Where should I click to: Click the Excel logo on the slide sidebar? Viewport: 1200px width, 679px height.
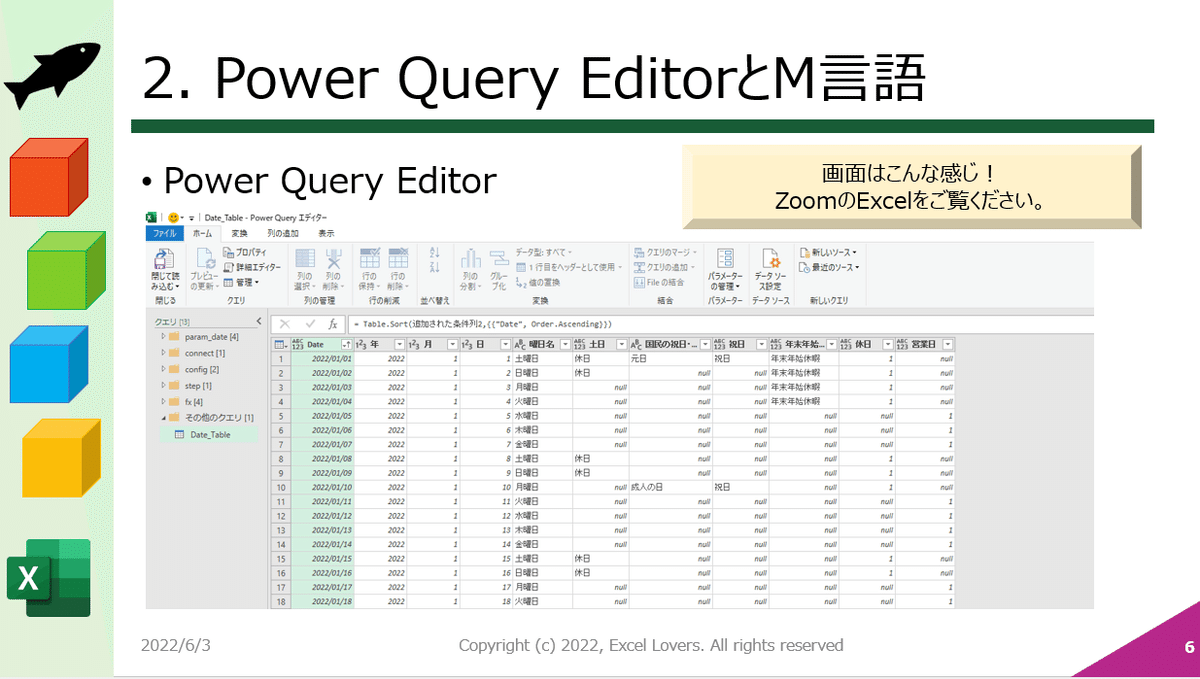[48, 578]
